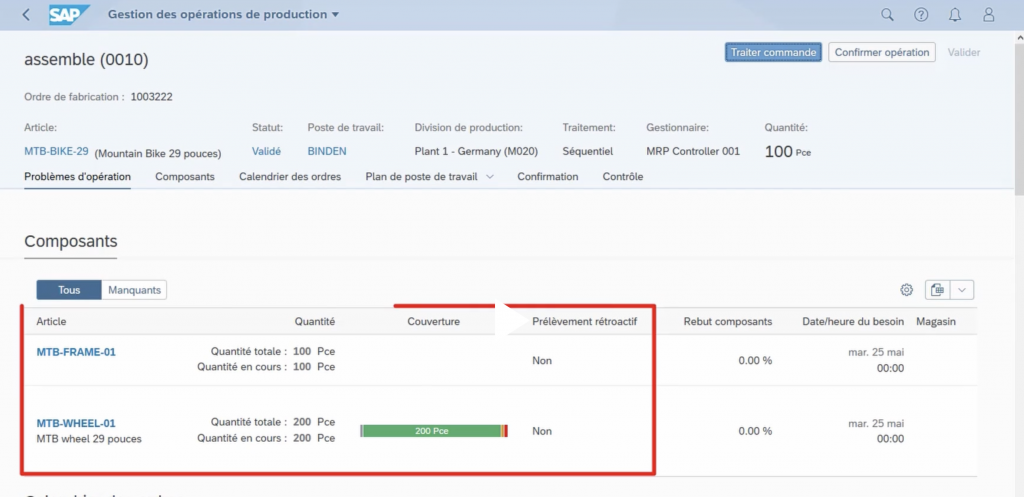Click the table export icon
This screenshot has width=1024, height=497.
(937, 290)
